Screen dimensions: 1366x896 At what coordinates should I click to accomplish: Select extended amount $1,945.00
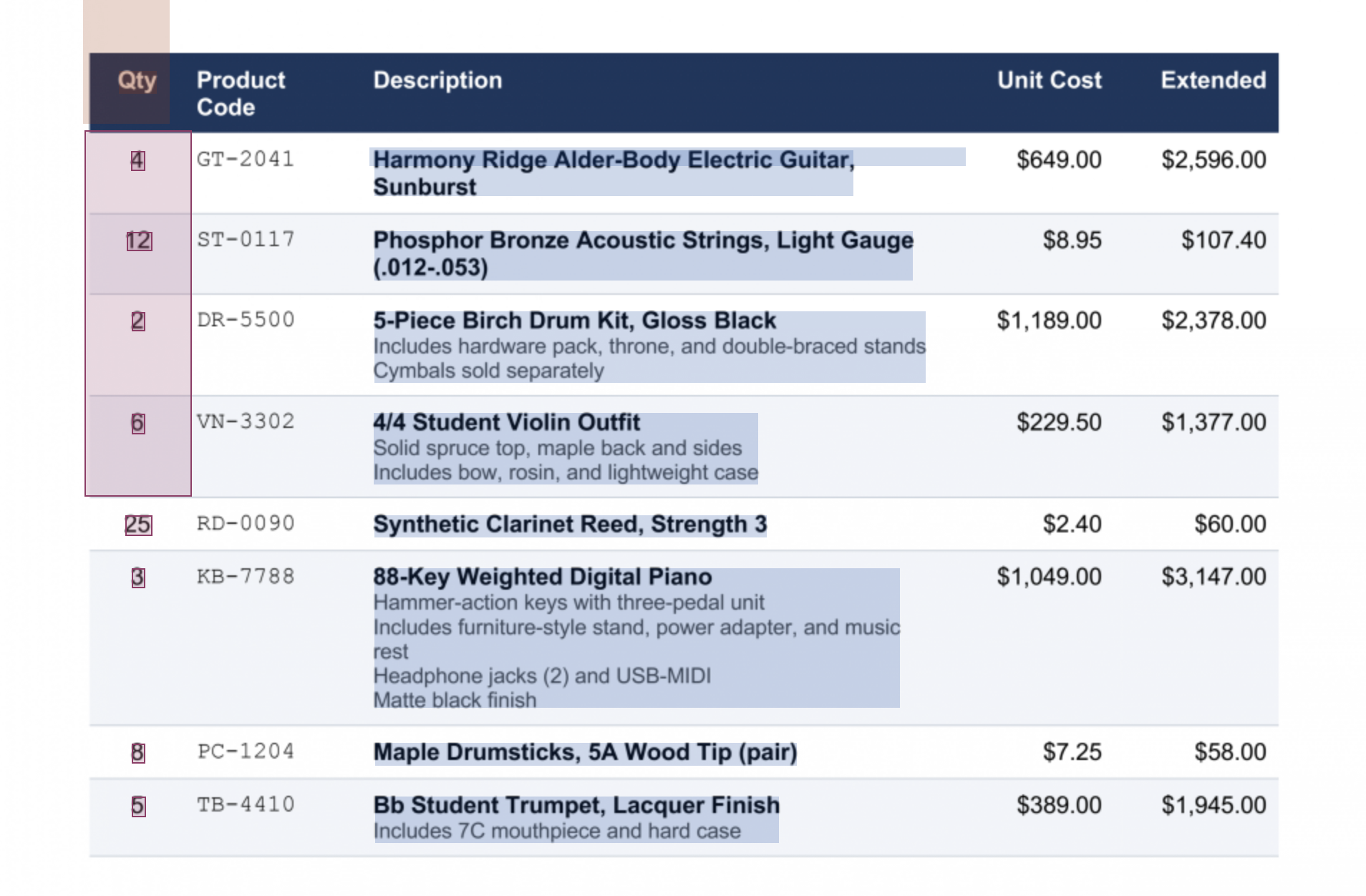tap(1214, 805)
